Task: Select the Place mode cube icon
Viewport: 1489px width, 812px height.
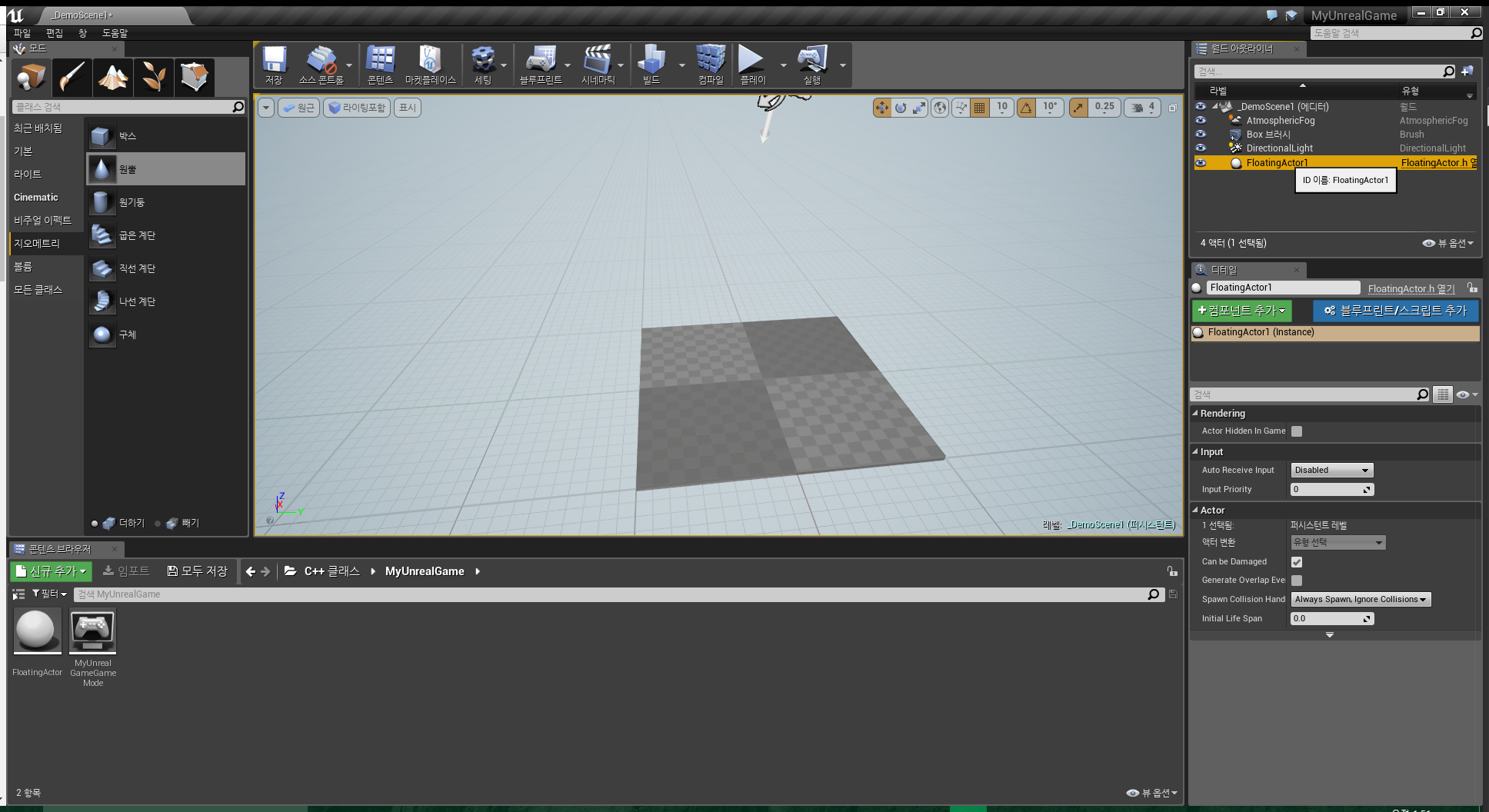Action: (x=32, y=77)
